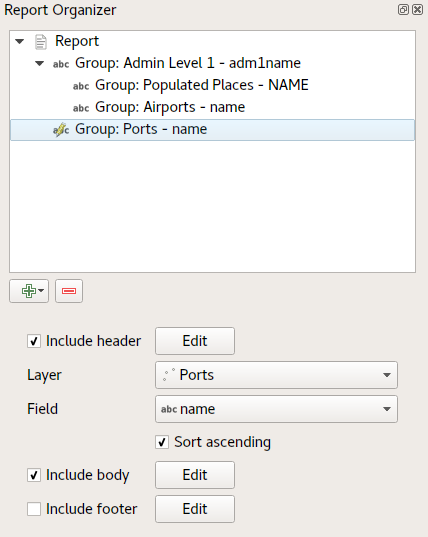Screen dimensions: 428x537
Task: Click the red minus remove section button
Action: (x=69, y=291)
